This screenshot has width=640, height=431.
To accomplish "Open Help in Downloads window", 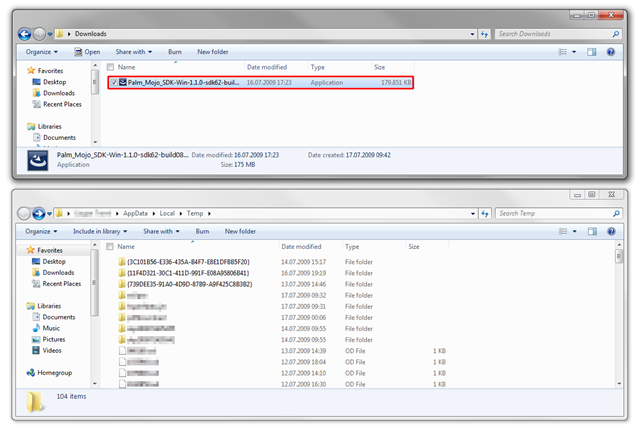I will (x=611, y=52).
